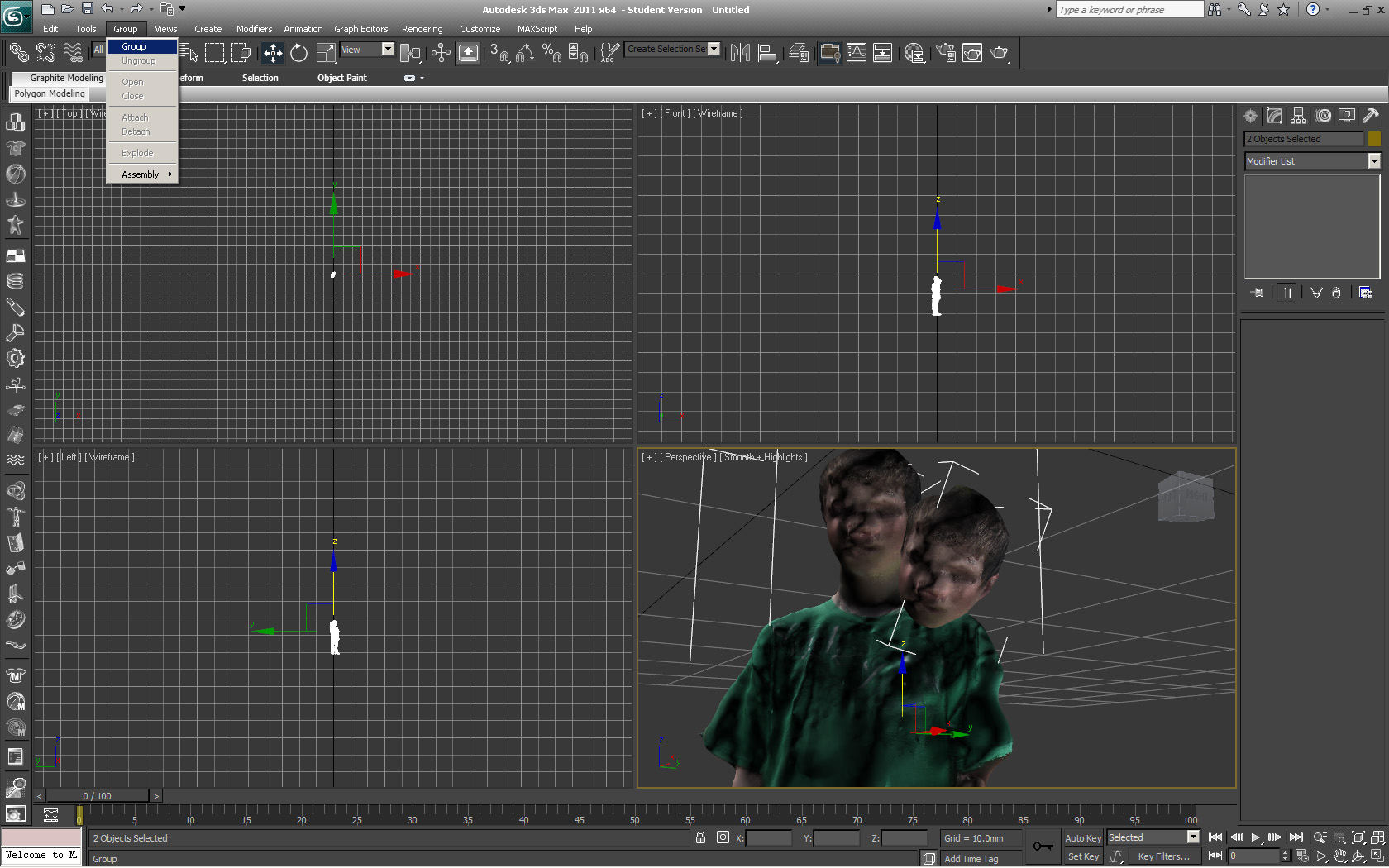Activate the Select and Move tool
Screen dimensions: 1389x868
coord(272,53)
